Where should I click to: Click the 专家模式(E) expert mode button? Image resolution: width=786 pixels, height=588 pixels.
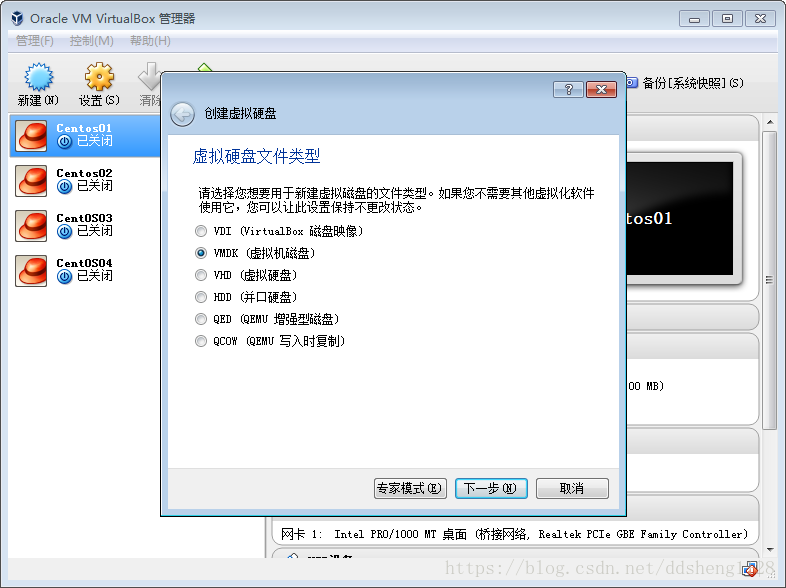point(410,488)
